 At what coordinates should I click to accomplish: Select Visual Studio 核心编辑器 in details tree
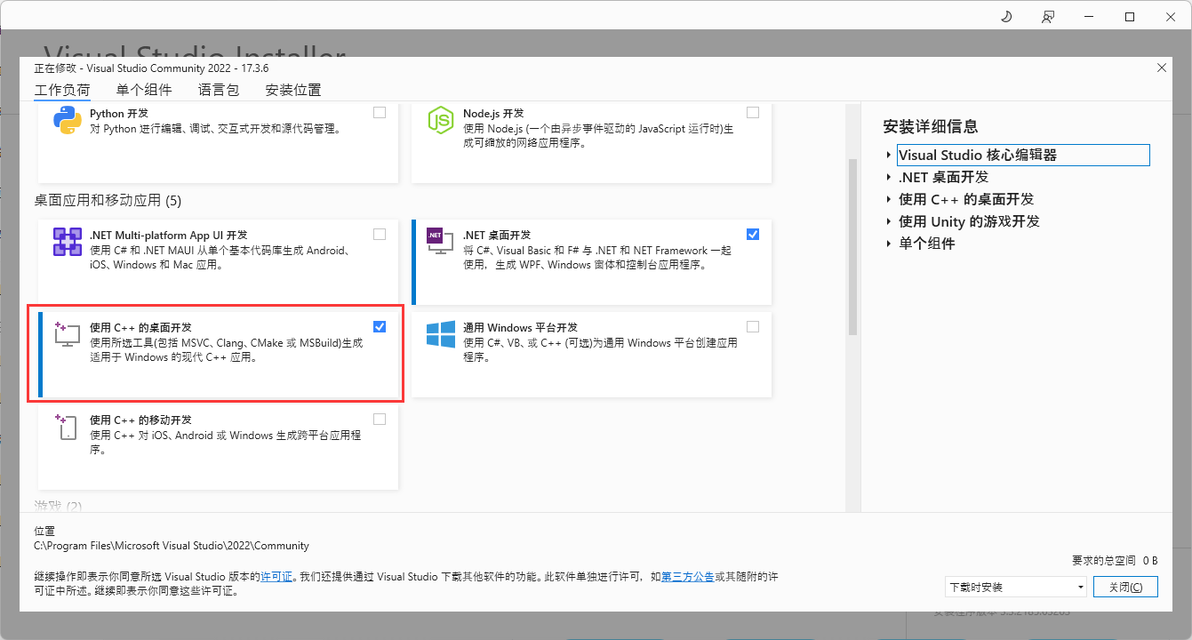click(x=1023, y=155)
